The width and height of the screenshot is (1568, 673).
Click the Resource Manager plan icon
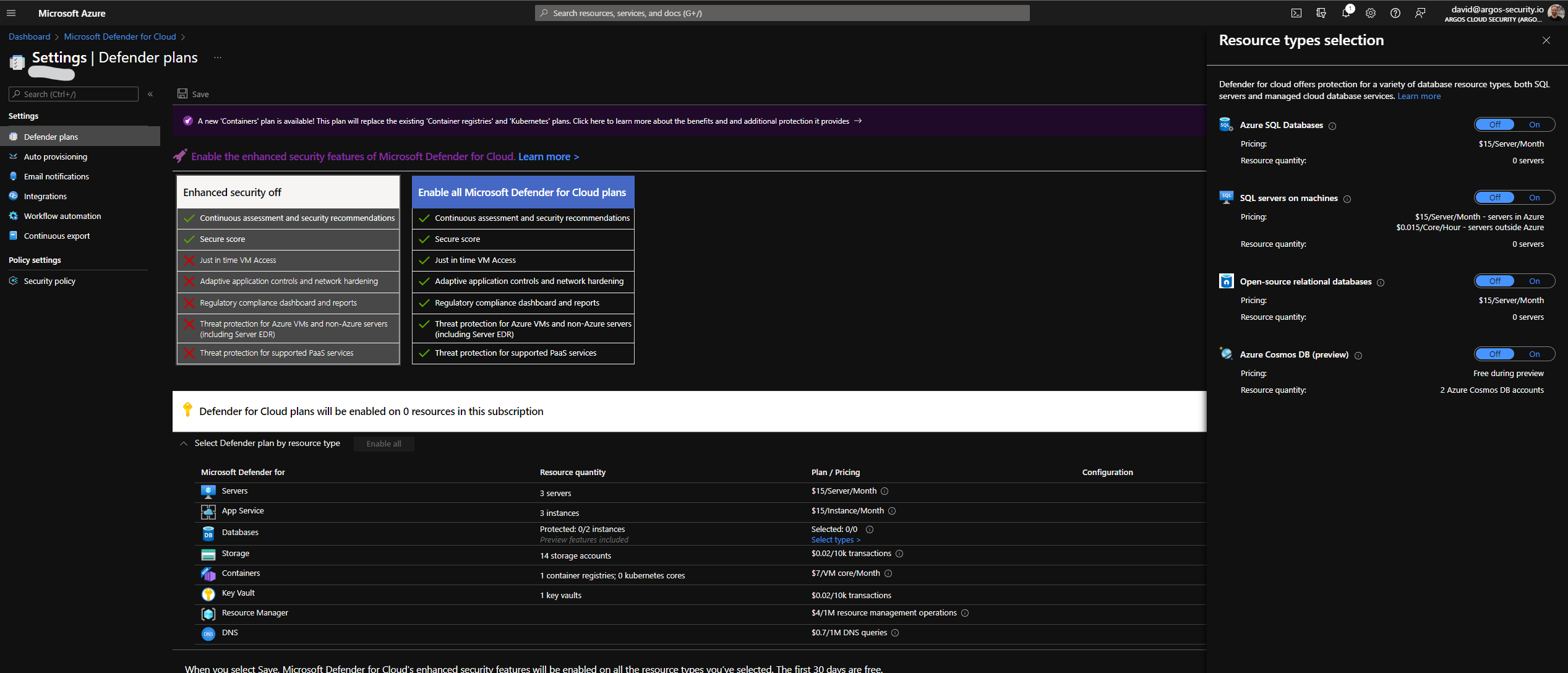click(x=208, y=614)
